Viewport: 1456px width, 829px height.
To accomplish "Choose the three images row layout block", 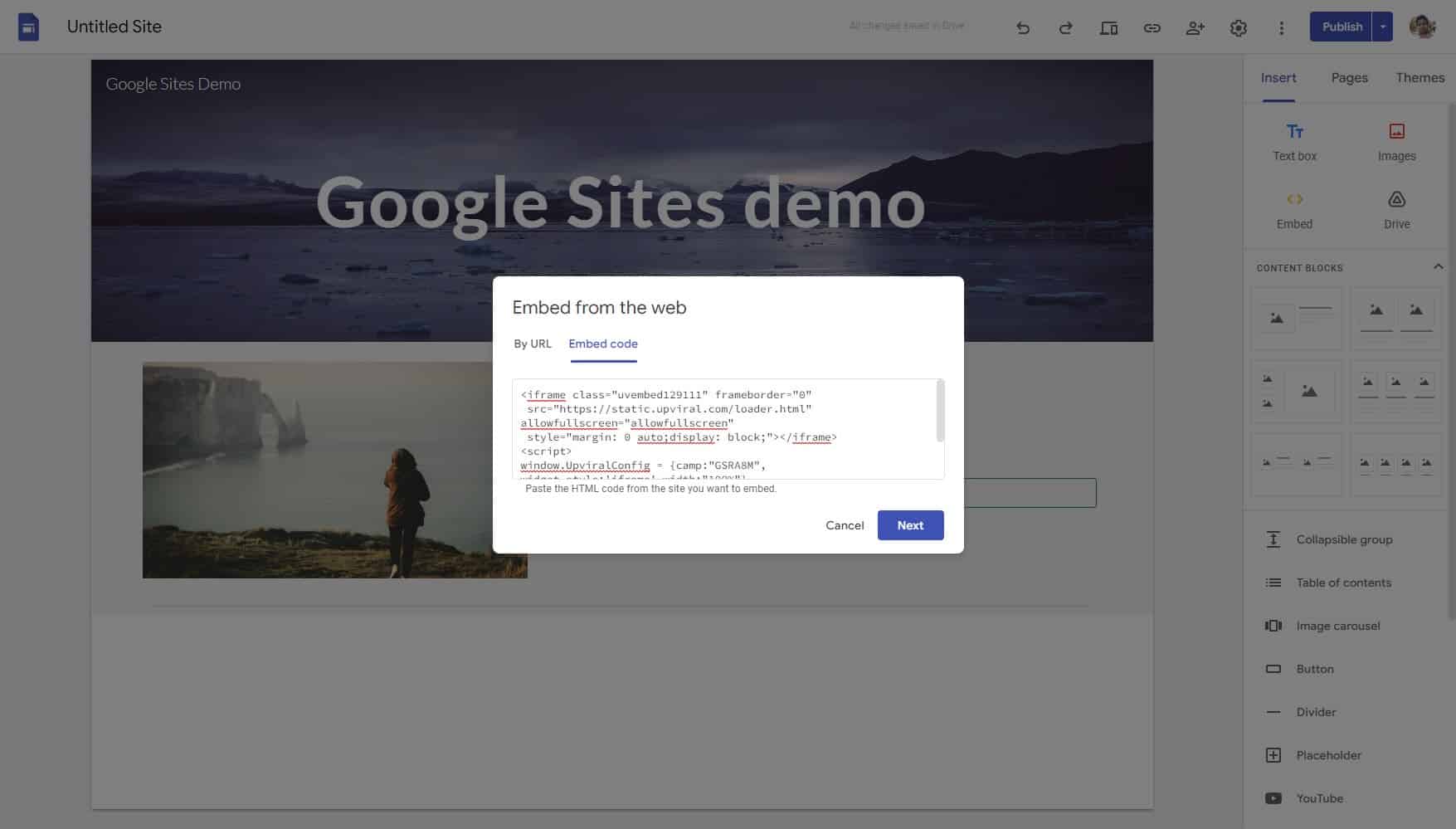I will point(1395,392).
